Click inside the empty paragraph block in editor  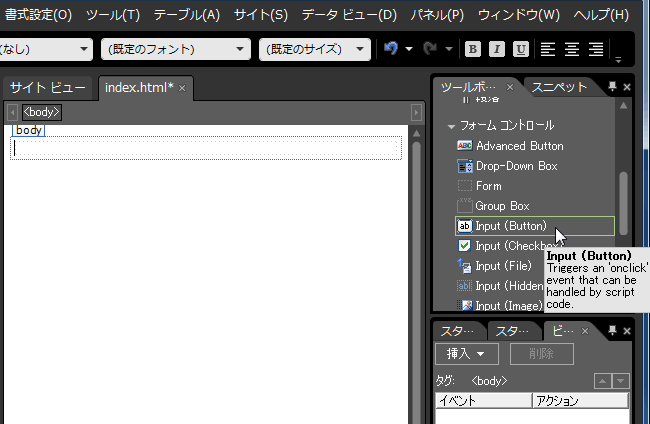[206, 148]
